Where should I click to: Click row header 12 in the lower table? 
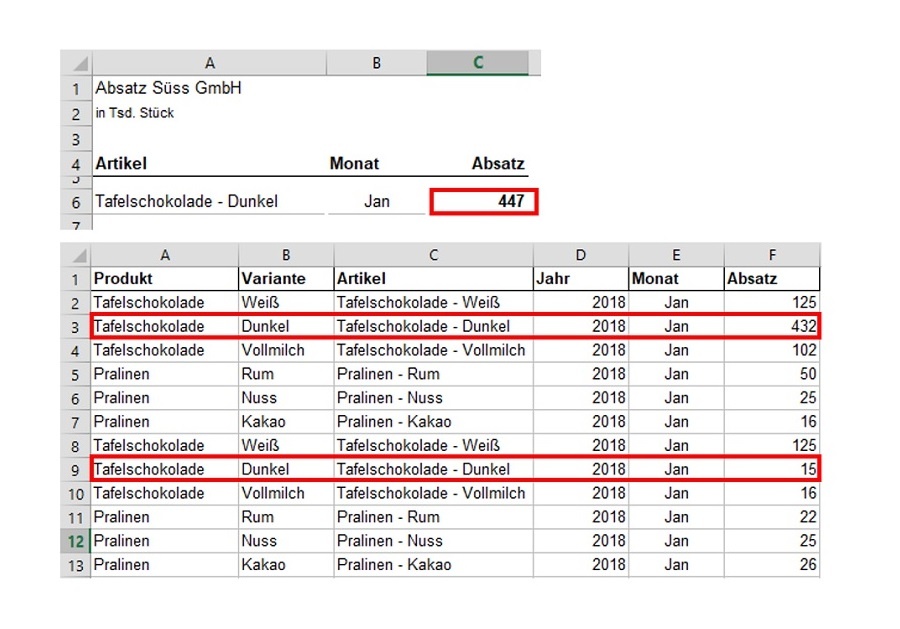pos(75,541)
